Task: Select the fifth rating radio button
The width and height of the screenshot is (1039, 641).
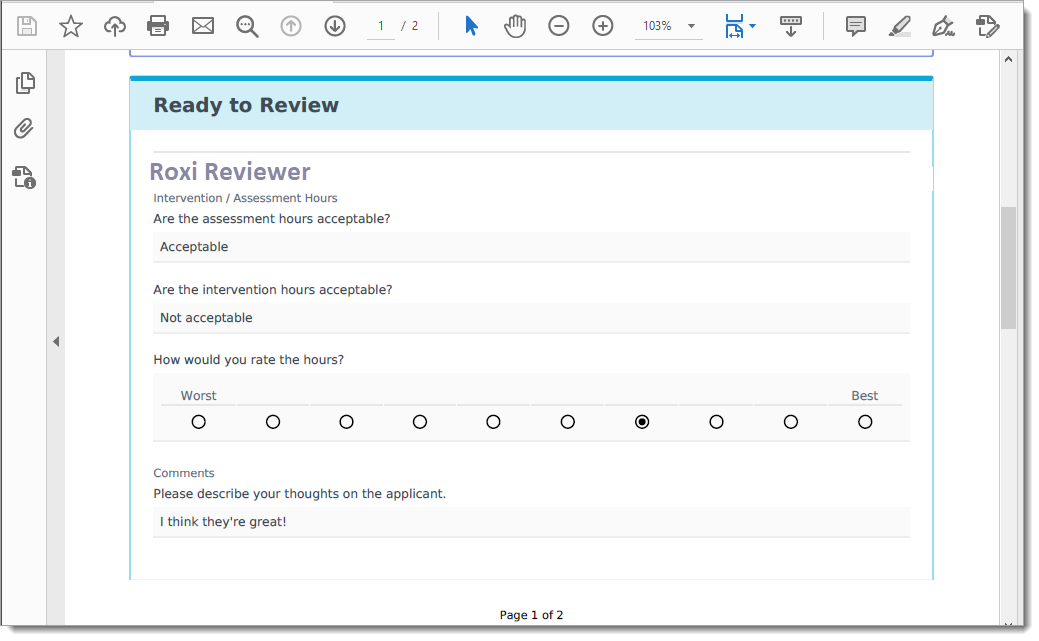Action: pyautogui.click(x=493, y=422)
